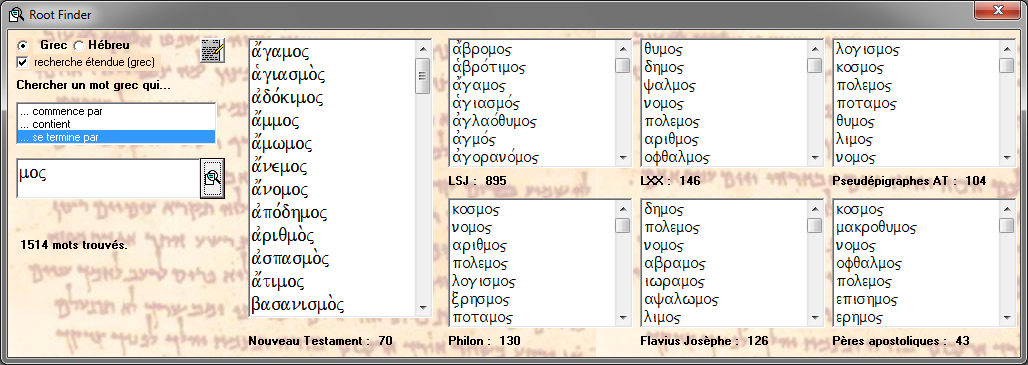
Task: Click down arrow of Nouveau Testament list
Action: [x=423, y=307]
